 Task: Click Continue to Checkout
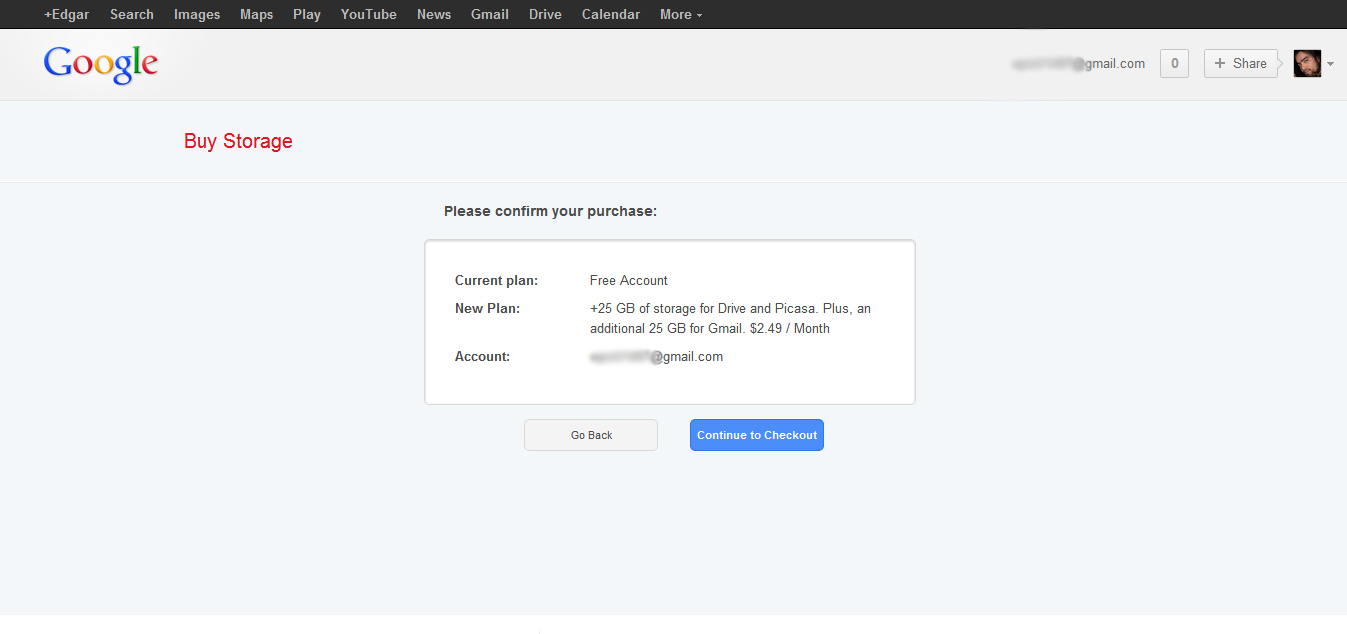756,434
